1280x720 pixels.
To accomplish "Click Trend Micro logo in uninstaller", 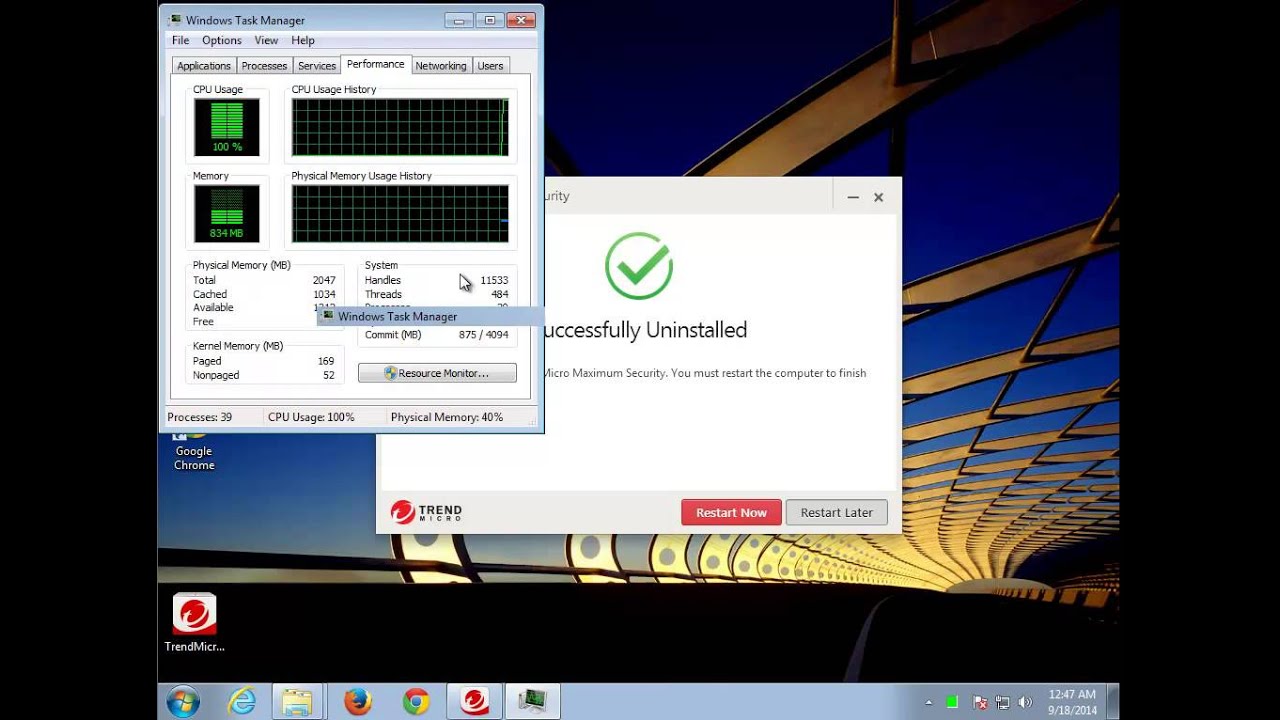I will tap(427, 512).
